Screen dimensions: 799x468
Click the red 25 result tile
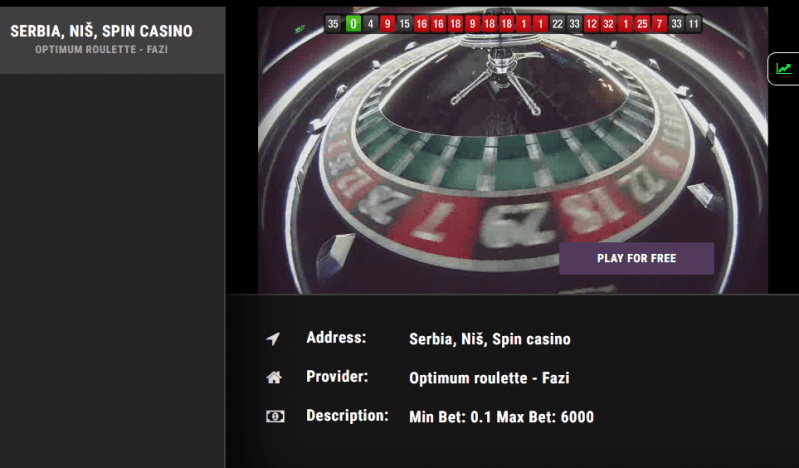[x=642, y=23]
